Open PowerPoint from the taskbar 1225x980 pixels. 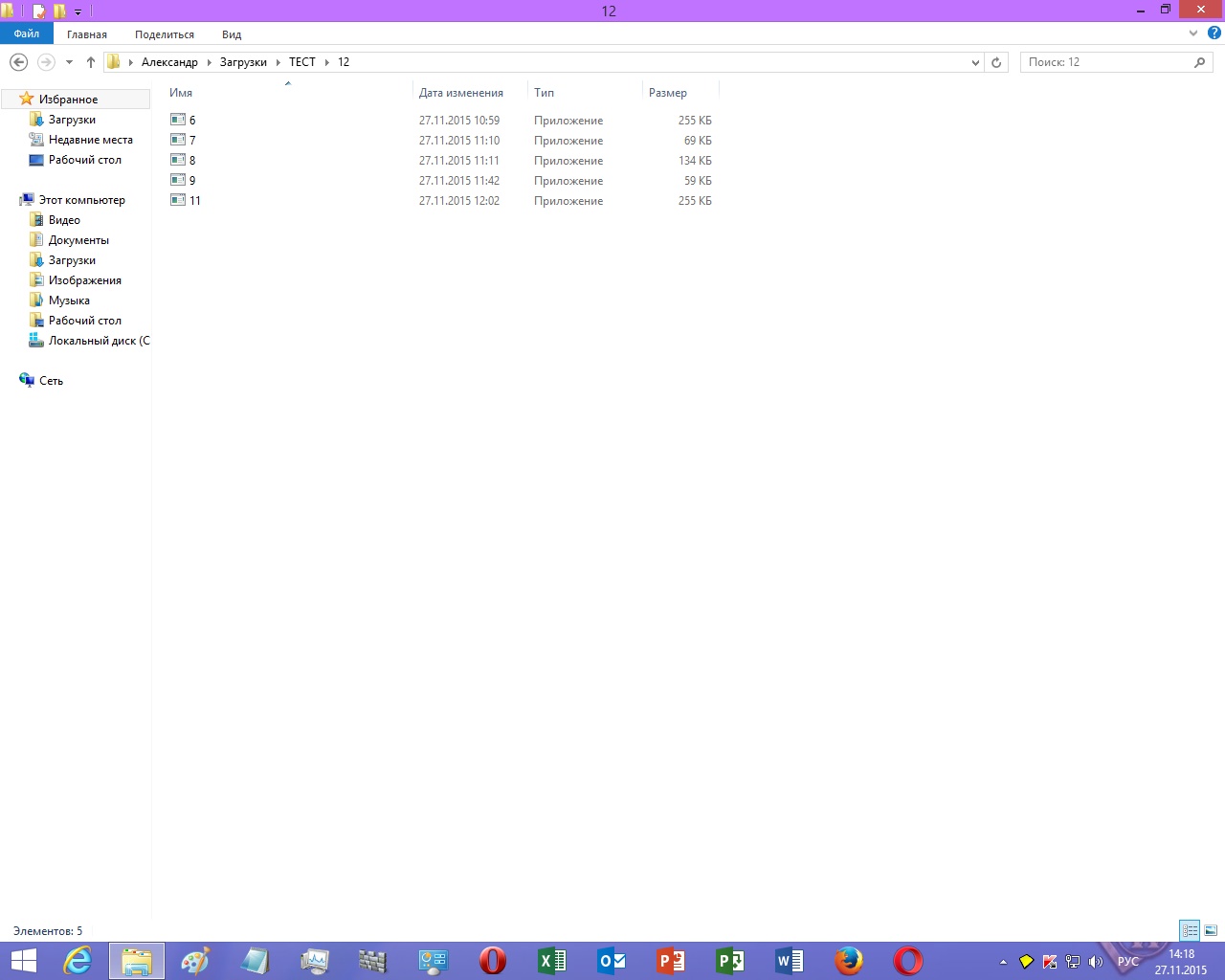[x=671, y=960]
